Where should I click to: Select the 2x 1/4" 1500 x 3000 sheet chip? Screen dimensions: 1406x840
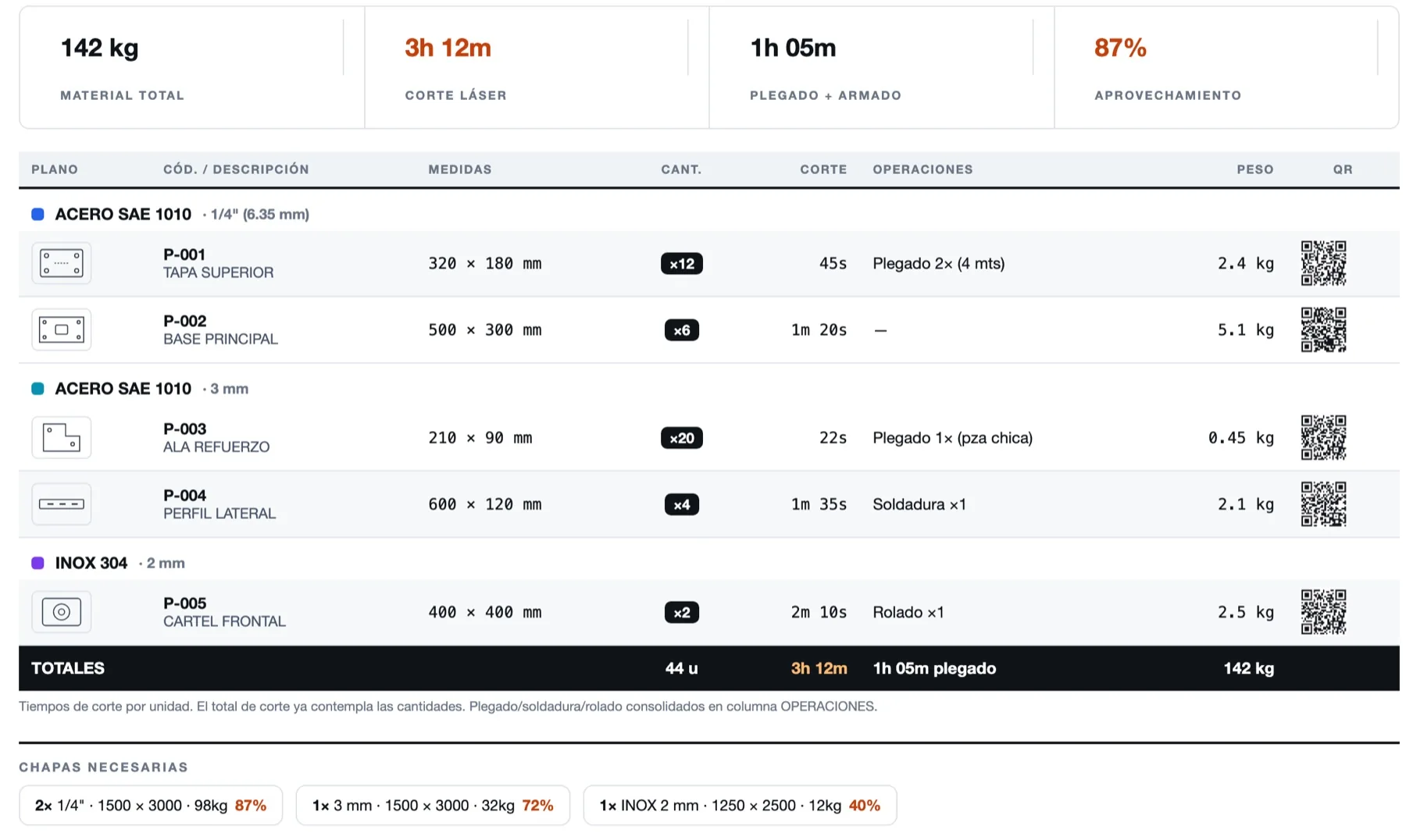click(151, 805)
